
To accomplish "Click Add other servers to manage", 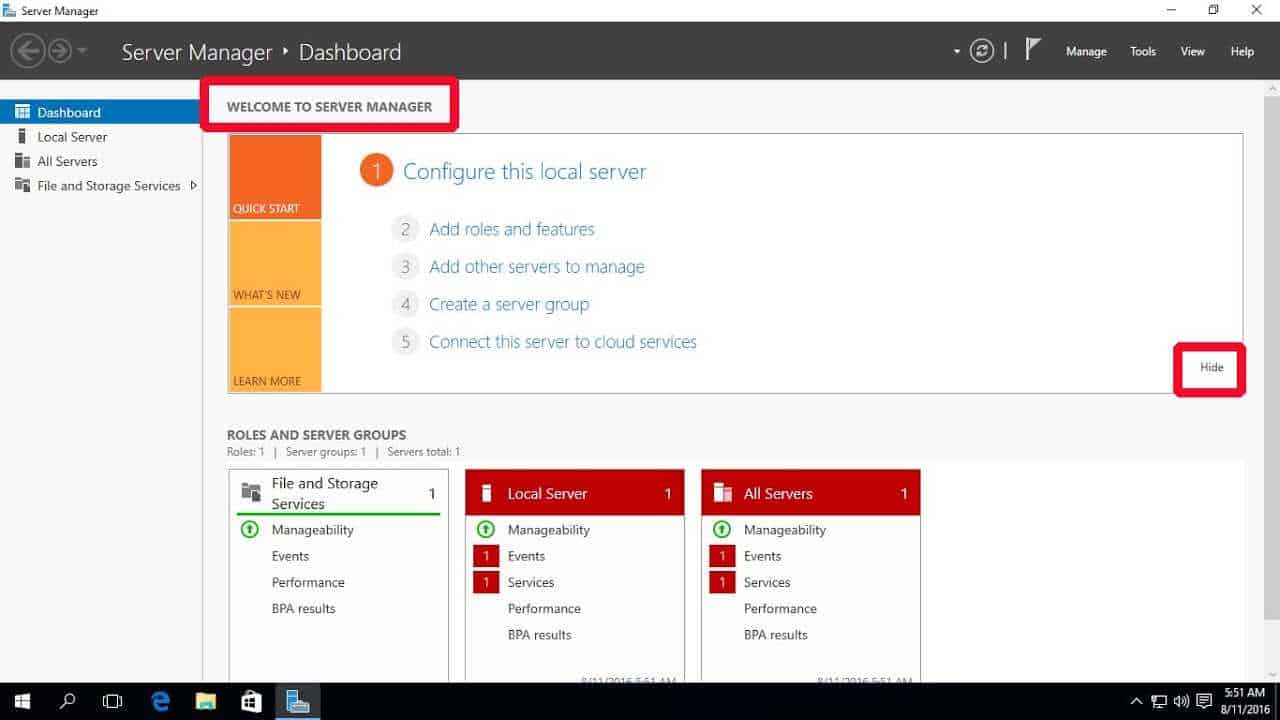I will pos(537,267).
